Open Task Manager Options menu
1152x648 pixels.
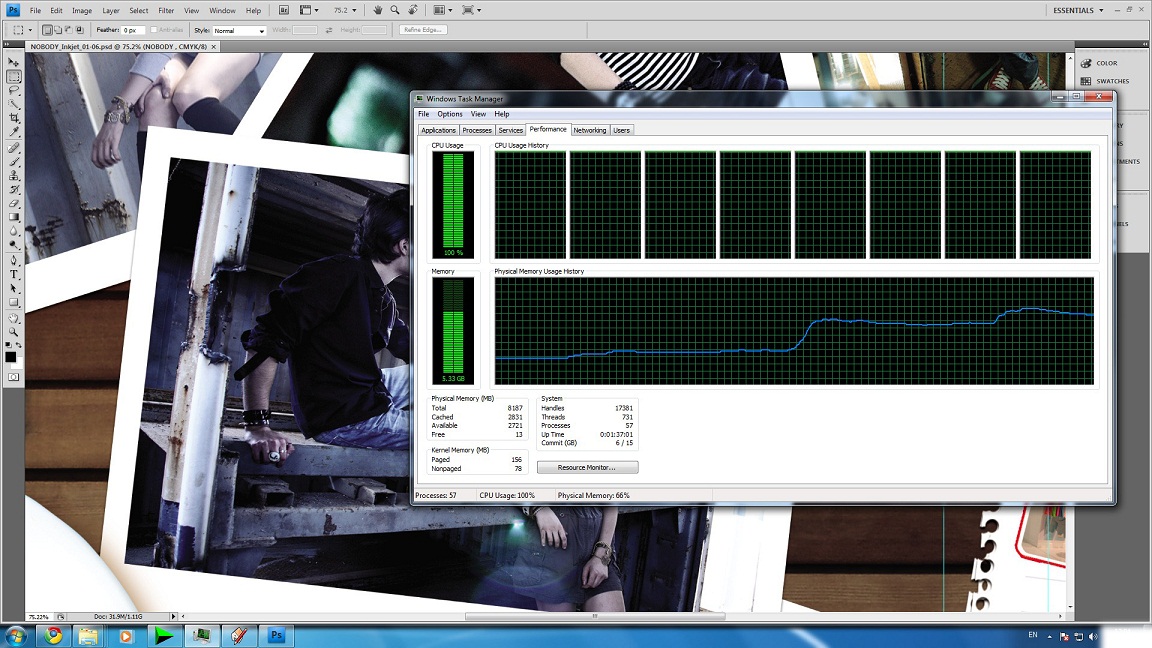point(450,114)
